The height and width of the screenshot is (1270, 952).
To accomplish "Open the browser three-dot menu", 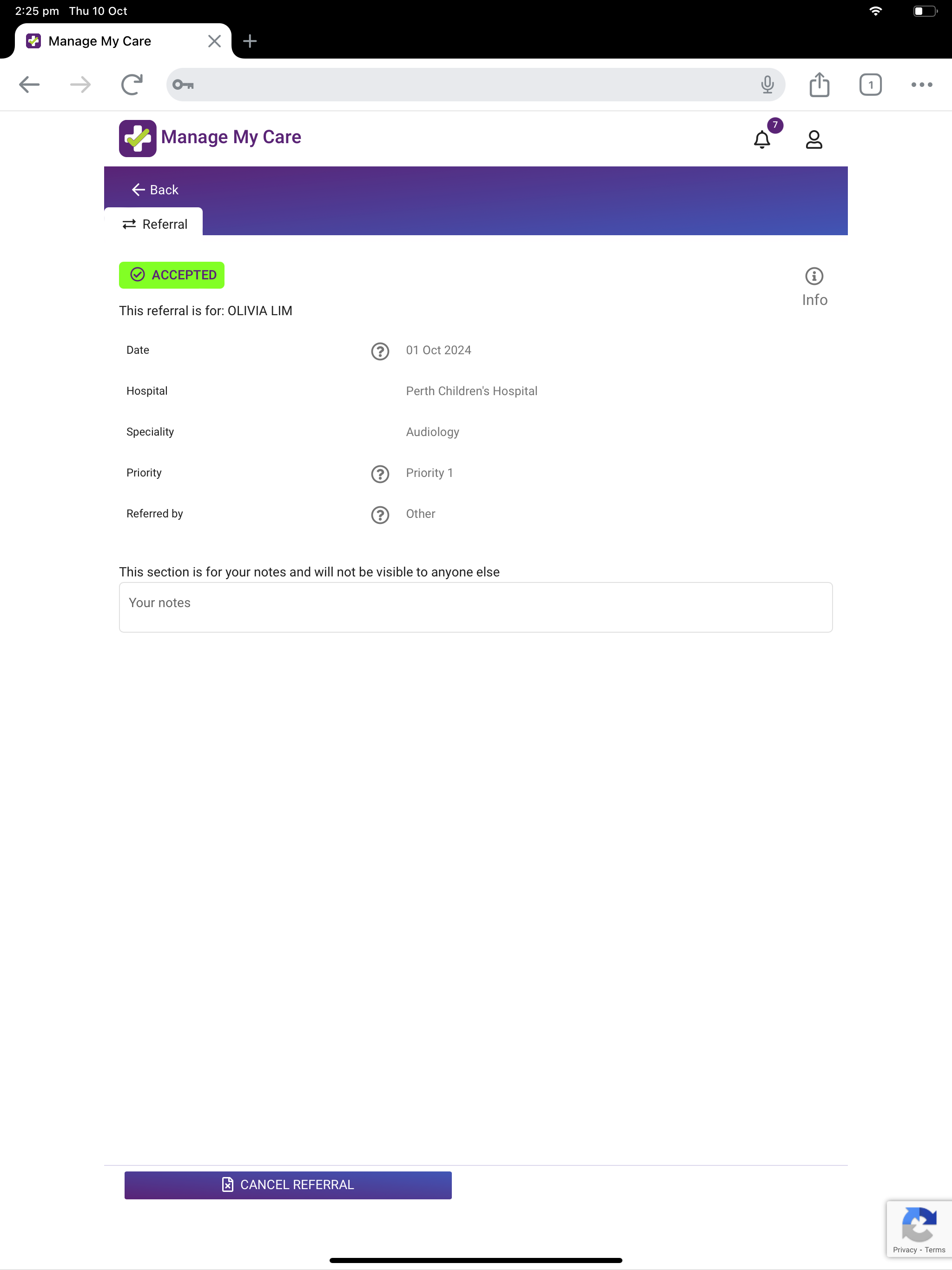I will click(x=922, y=85).
